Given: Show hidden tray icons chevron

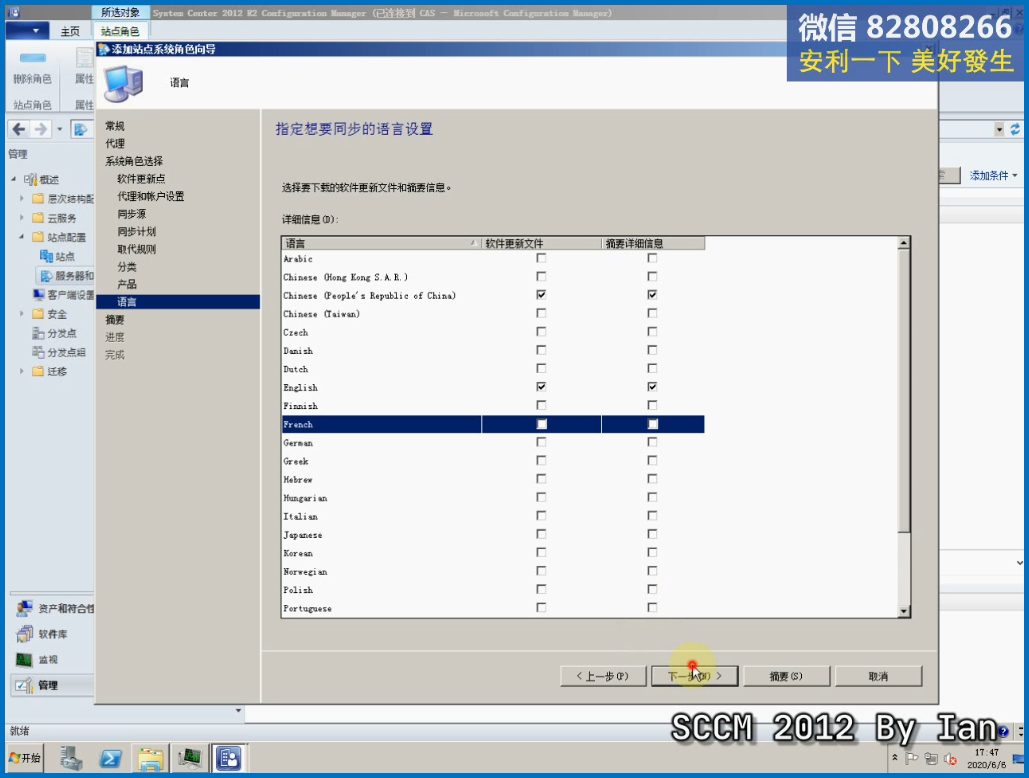Looking at the screenshot, I should (894, 758).
